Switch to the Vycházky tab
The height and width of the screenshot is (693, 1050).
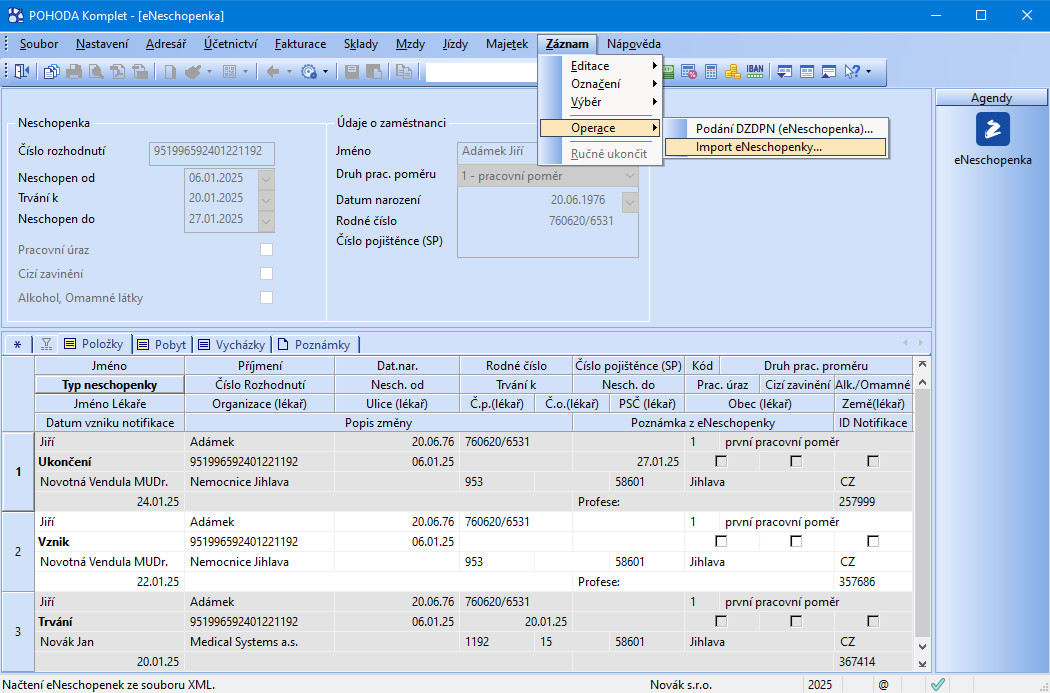[232, 344]
